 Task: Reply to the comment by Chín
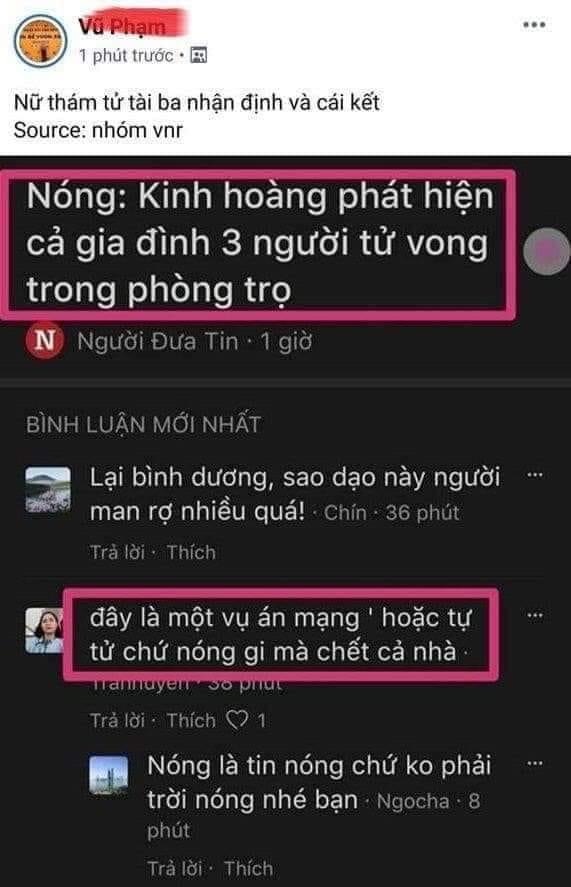pos(118,552)
